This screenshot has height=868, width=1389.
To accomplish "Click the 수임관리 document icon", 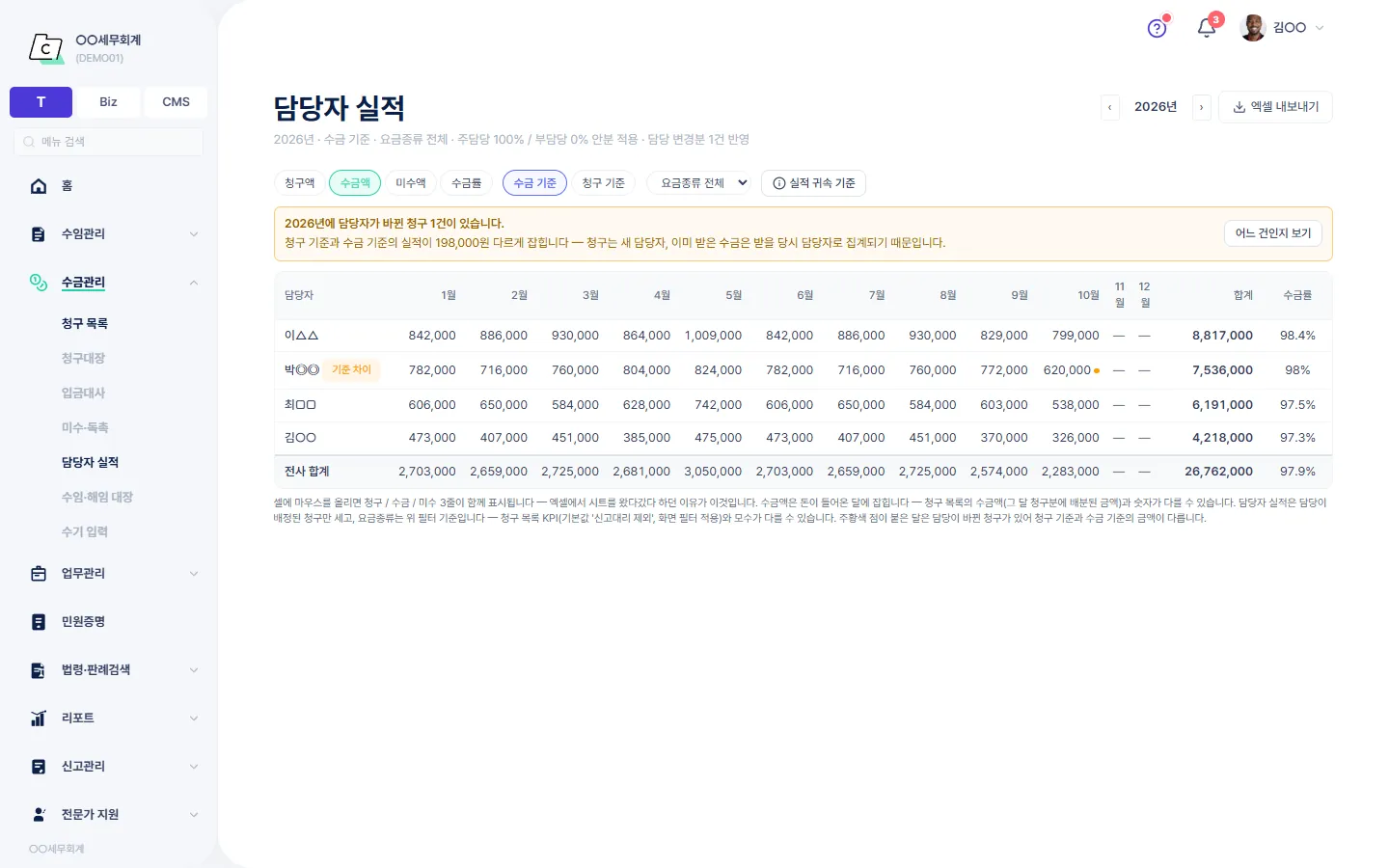I will click(39, 234).
